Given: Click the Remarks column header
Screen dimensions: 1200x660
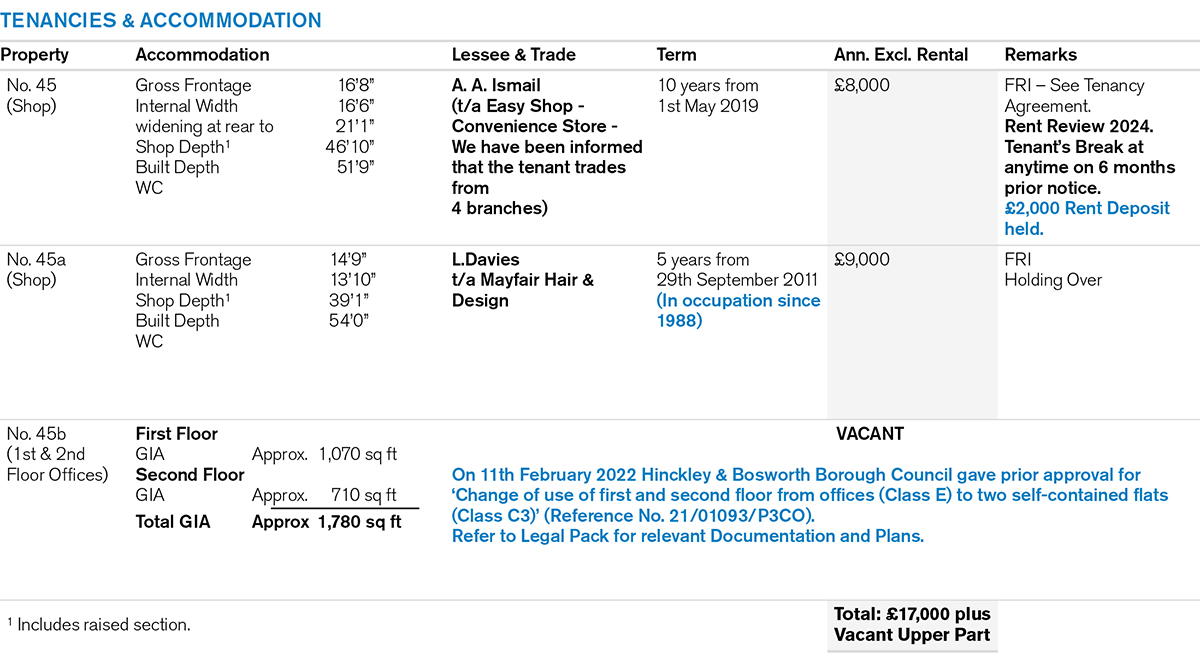Looking at the screenshot, I should pyautogui.click(x=1040, y=55).
